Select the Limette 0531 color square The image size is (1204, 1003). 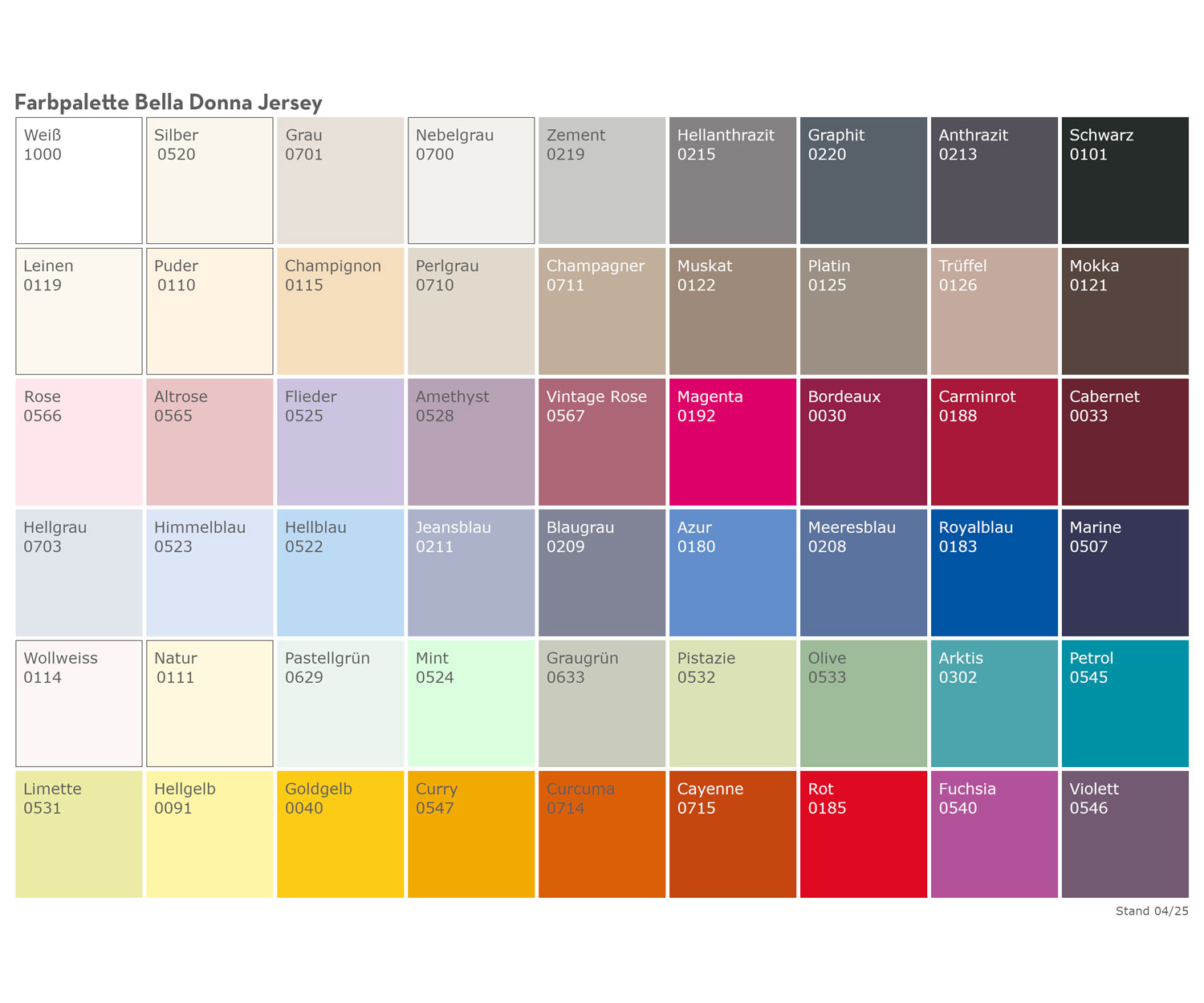79,834
